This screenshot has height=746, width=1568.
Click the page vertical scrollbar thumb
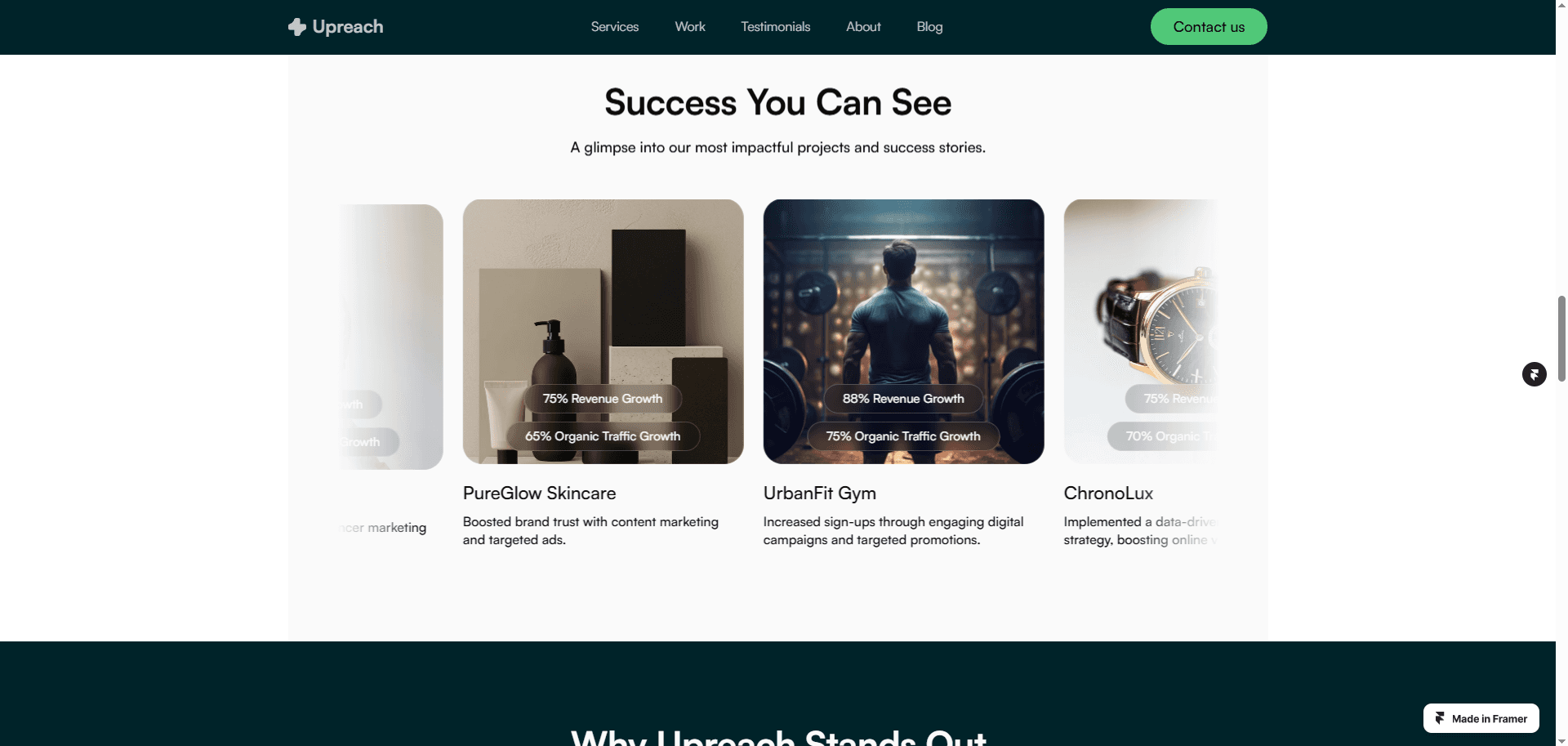pyautogui.click(x=1561, y=338)
